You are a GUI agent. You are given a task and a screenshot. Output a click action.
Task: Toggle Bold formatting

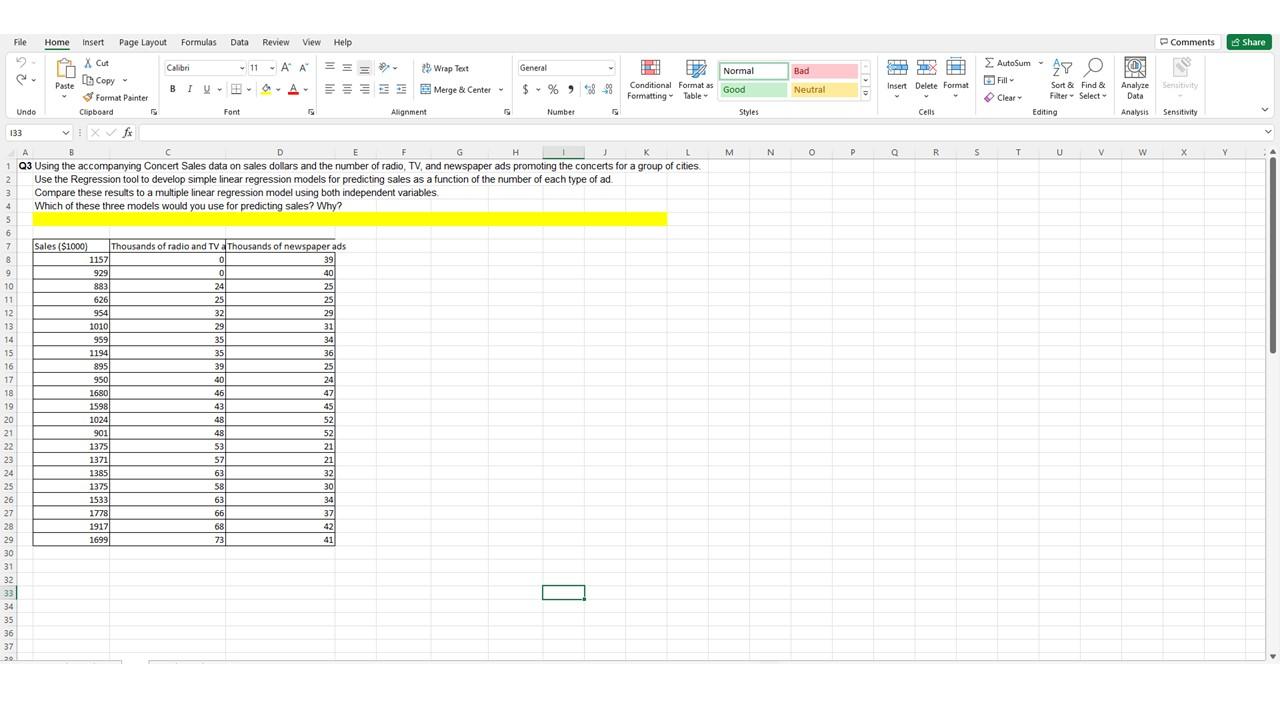172,89
